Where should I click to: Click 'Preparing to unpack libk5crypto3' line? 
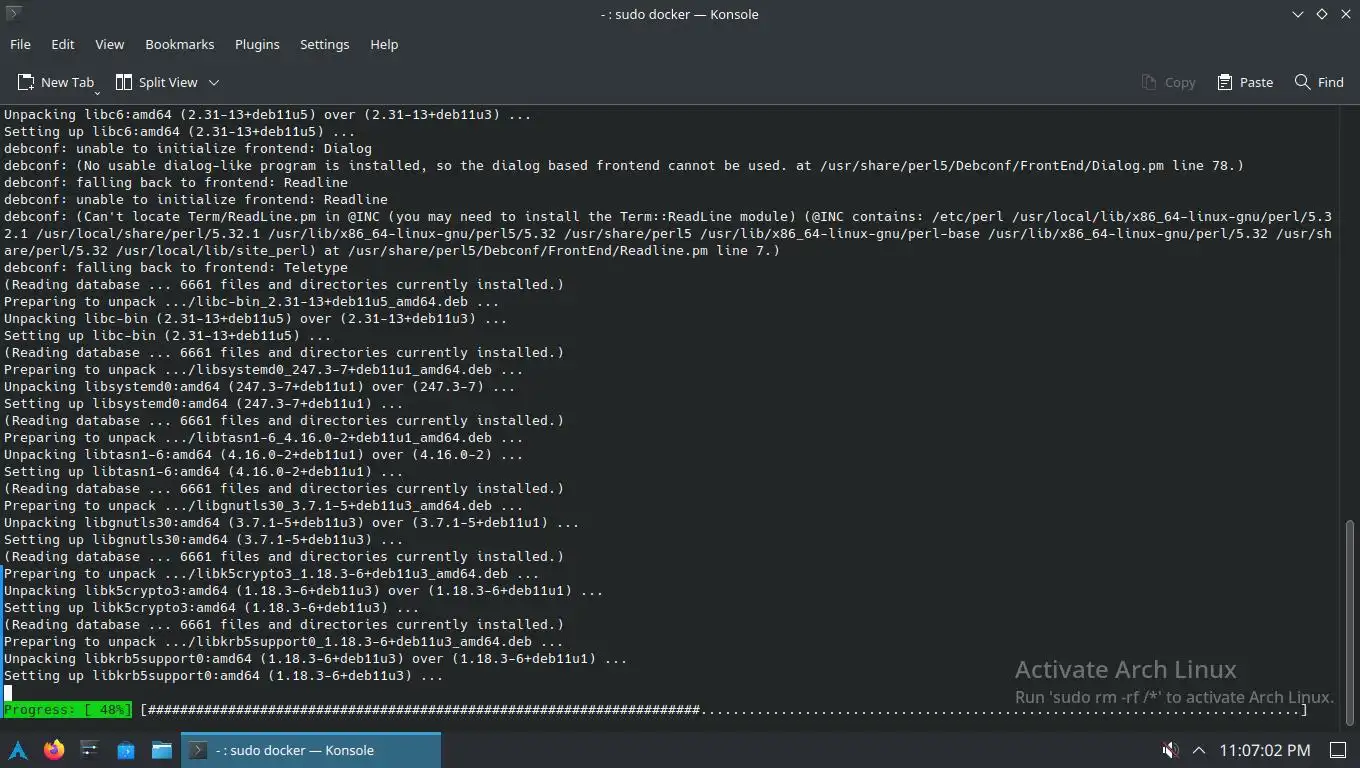(272, 573)
